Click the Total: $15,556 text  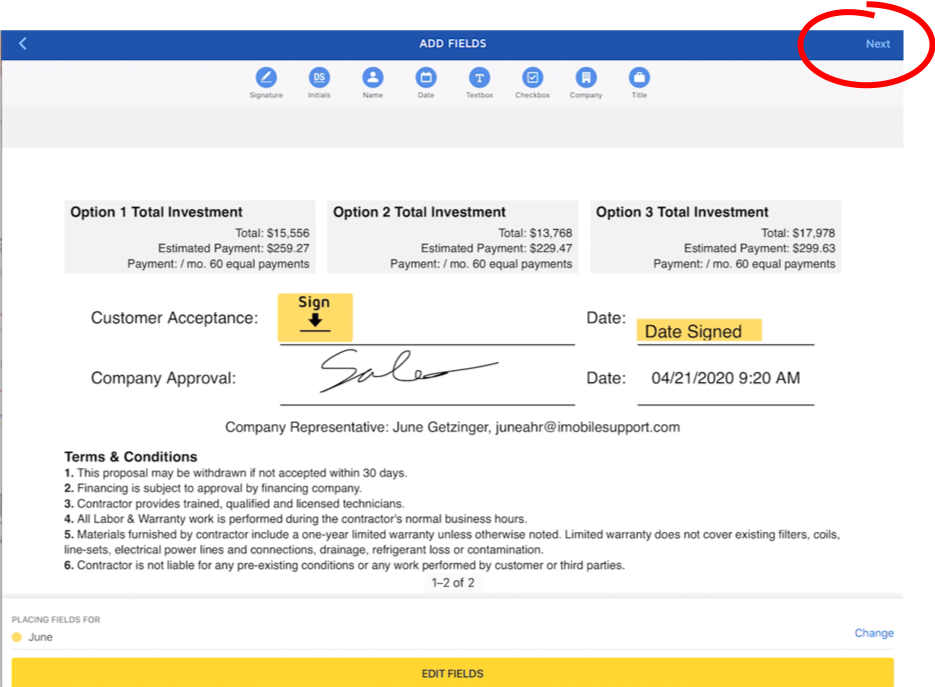point(272,233)
